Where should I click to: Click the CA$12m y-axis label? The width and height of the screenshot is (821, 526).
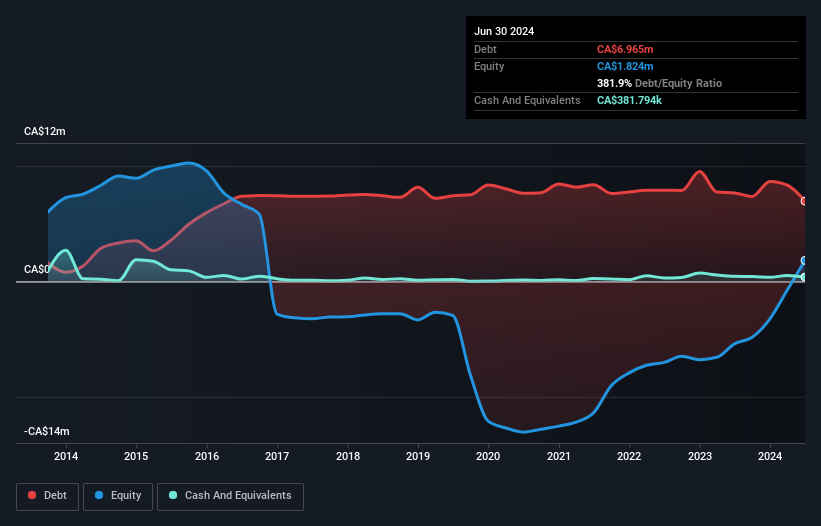click(45, 131)
